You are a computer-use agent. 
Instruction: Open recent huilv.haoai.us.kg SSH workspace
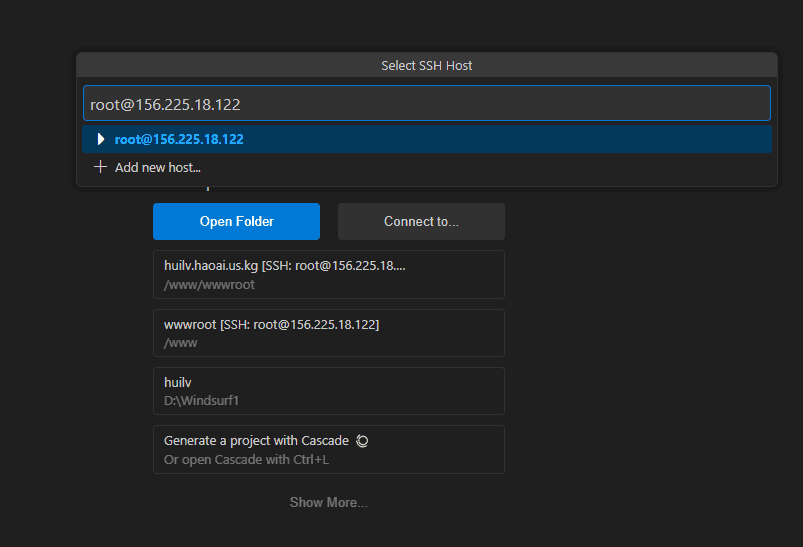329,275
